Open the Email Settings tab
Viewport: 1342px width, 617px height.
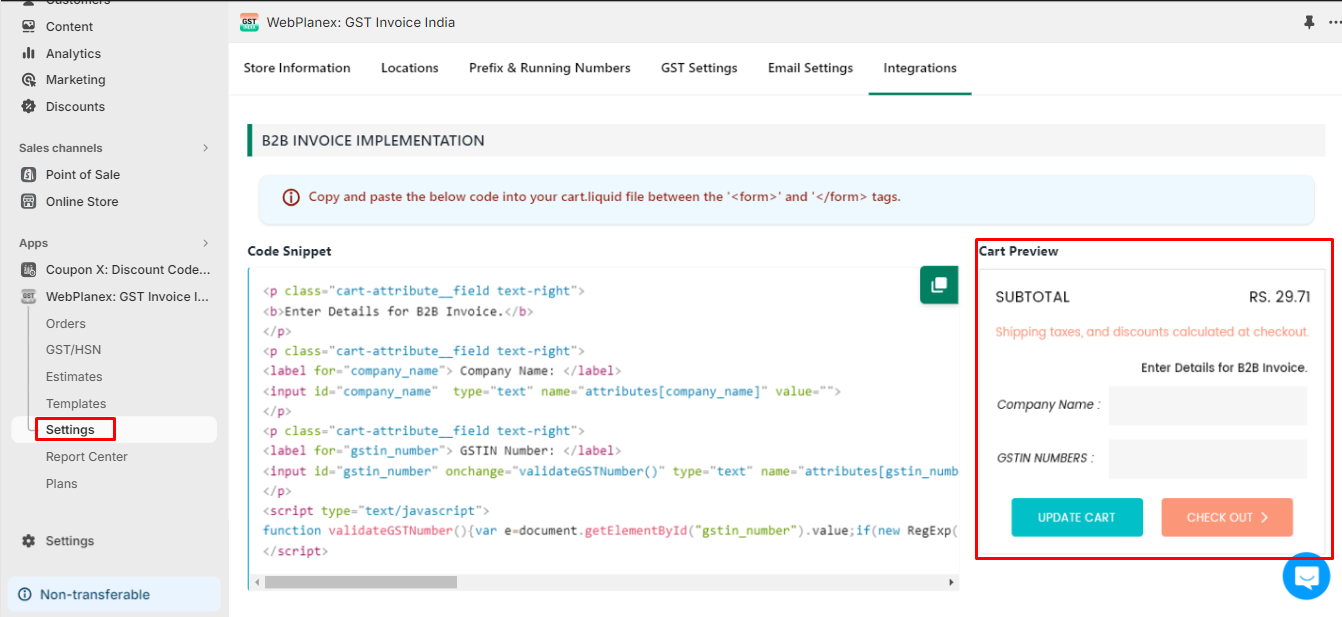[x=810, y=68]
